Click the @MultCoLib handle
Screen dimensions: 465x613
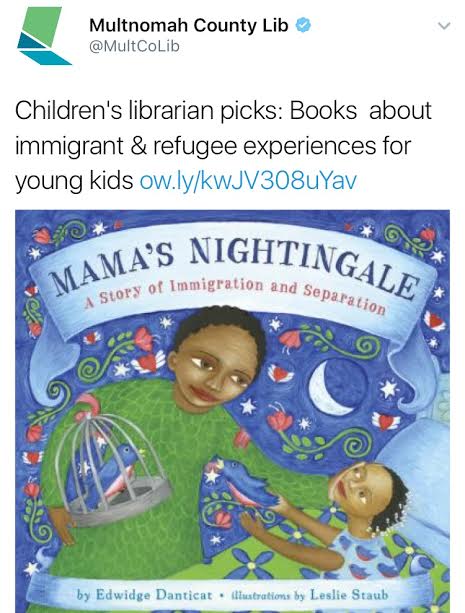point(134,47)
